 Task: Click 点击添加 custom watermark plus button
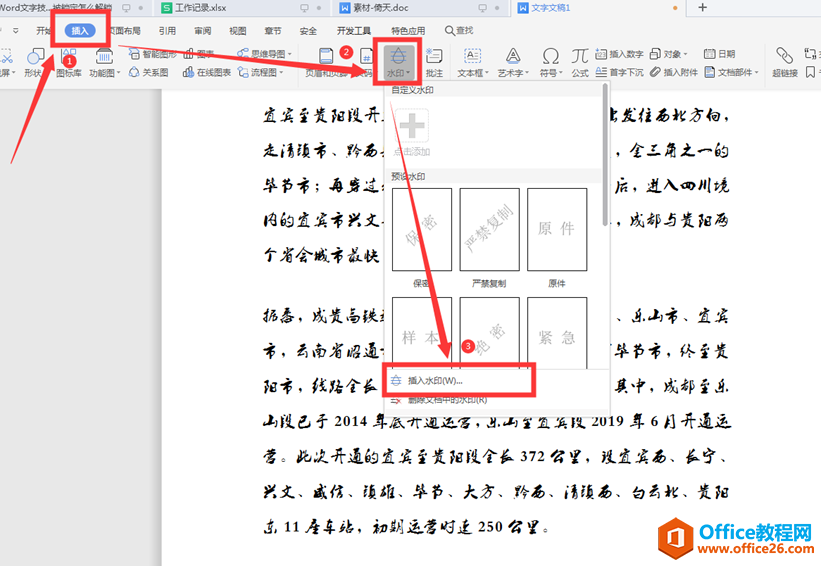pos(412,132)
